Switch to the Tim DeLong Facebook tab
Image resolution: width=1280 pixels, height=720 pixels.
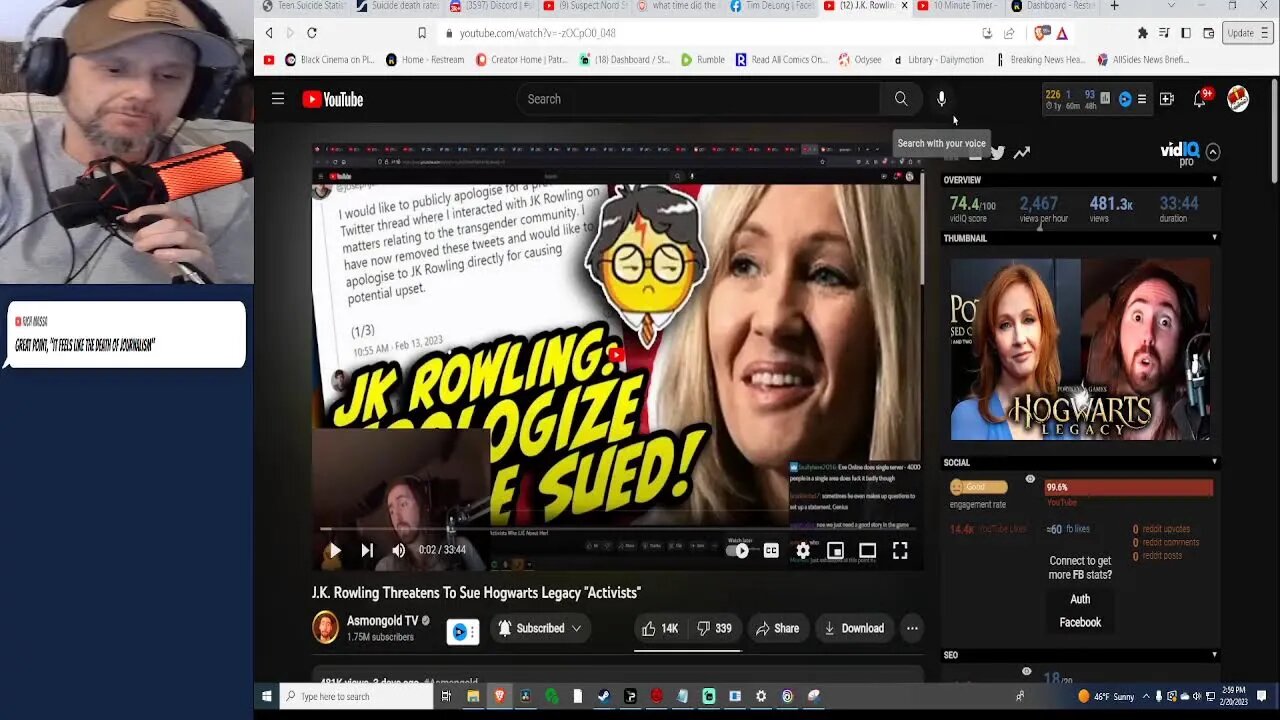pos(772,6)
